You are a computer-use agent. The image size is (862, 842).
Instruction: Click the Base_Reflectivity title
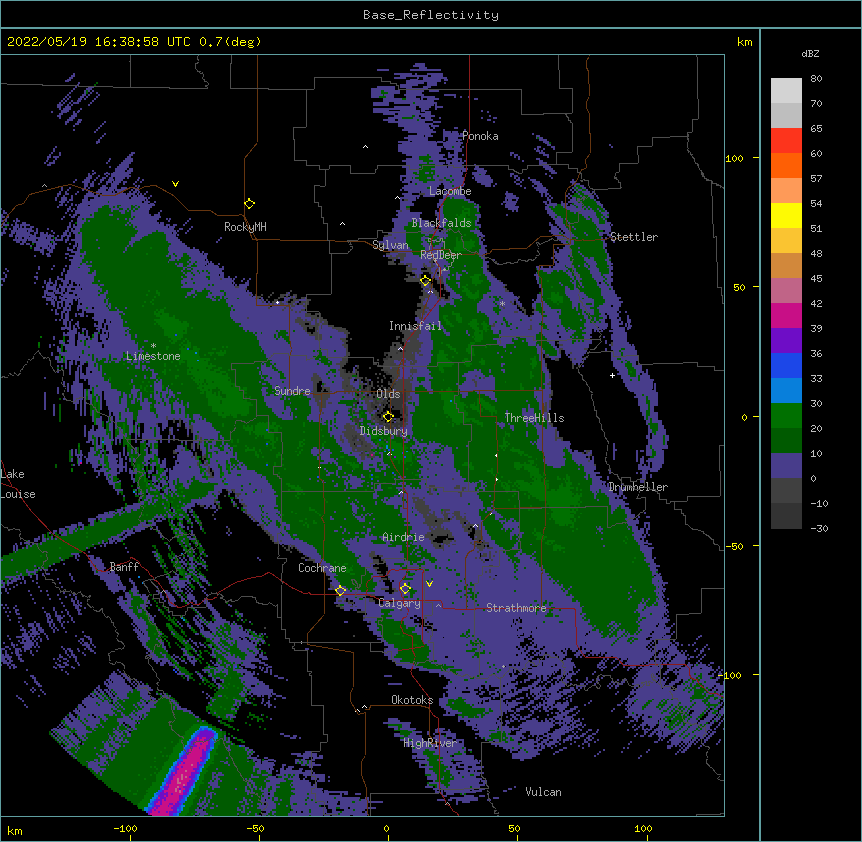click(431, 15)
